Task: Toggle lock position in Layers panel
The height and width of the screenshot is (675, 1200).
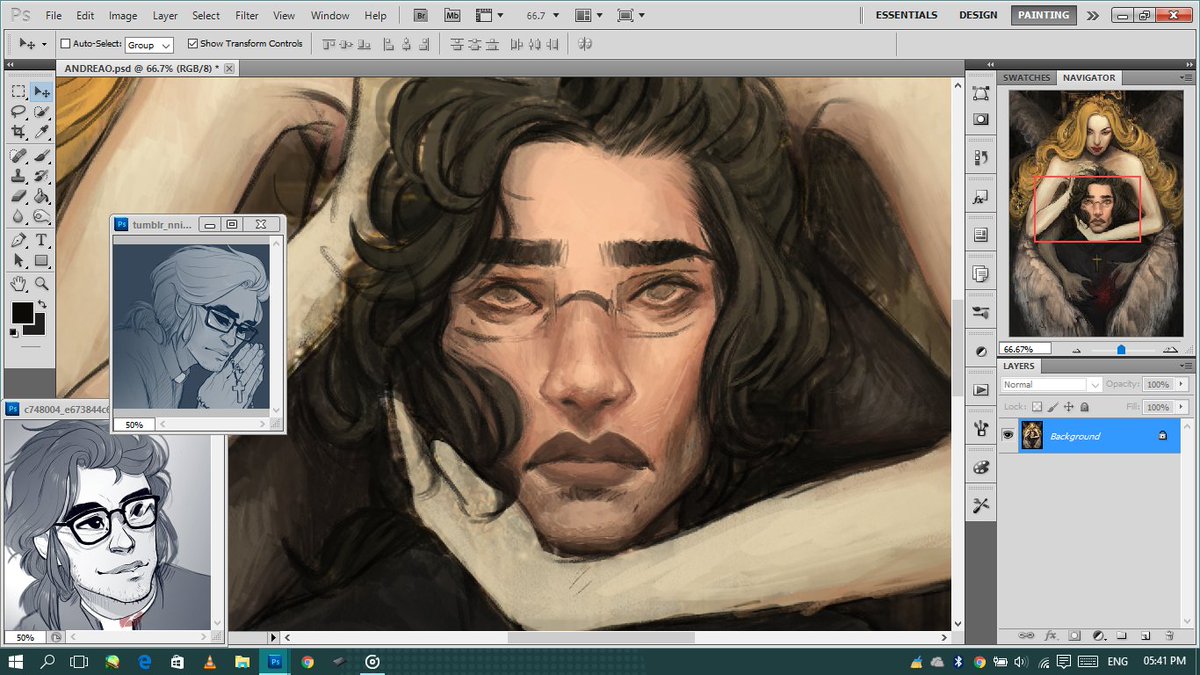Action: (1069, 407)
